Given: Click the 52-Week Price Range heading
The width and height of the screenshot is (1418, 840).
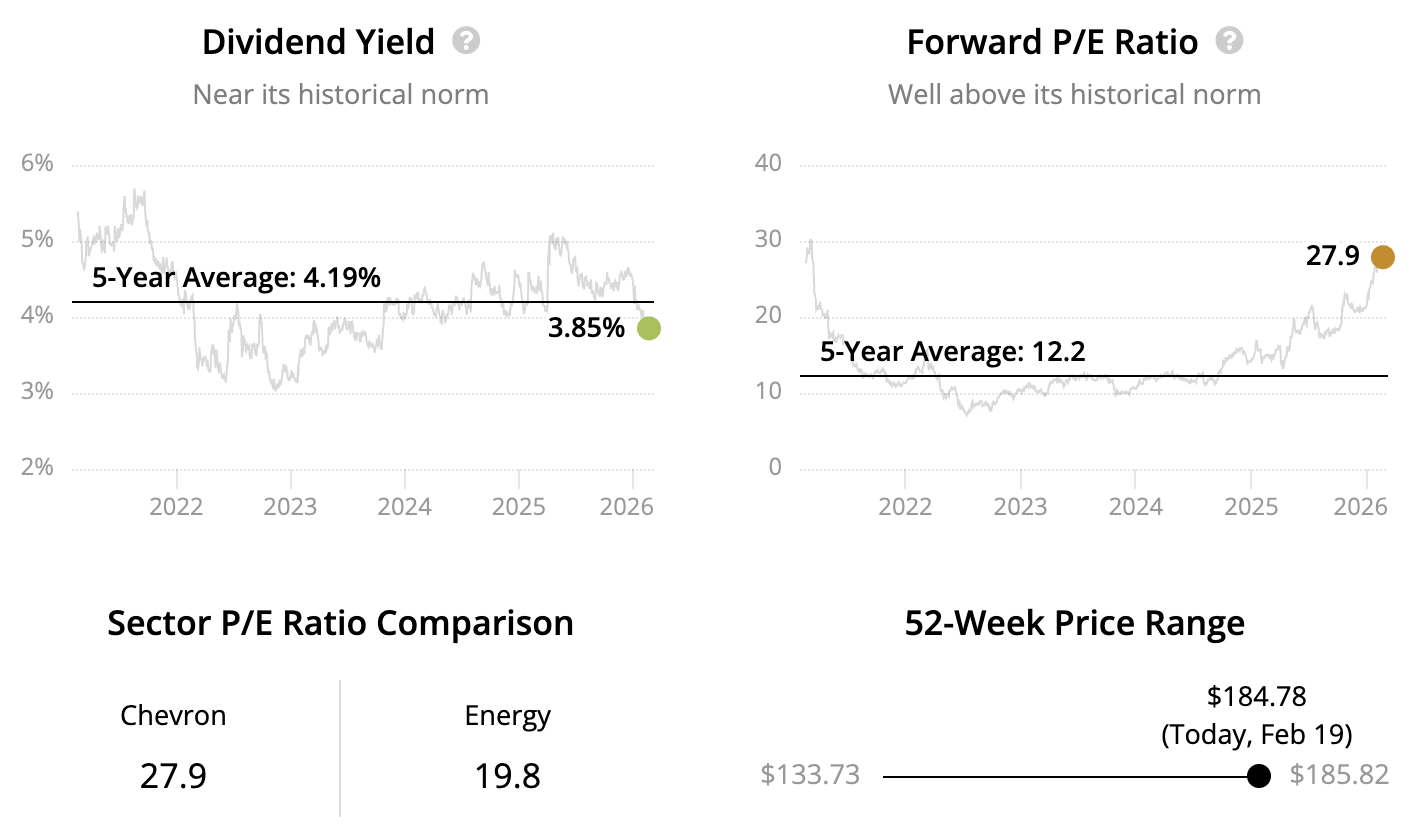Looking at the screenshot, I should coord(1074,623).
